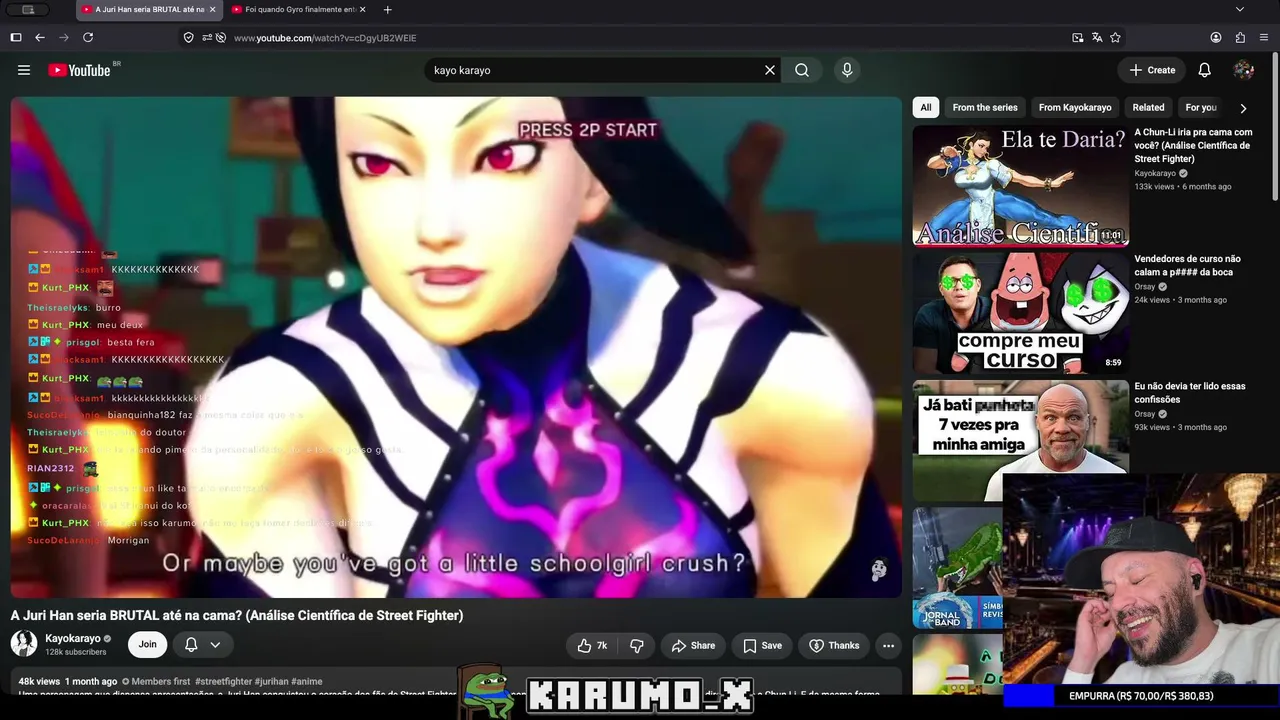Translate this page via address bar icon
Viewport: 1280px width, 720px height.
[1097, 38]
